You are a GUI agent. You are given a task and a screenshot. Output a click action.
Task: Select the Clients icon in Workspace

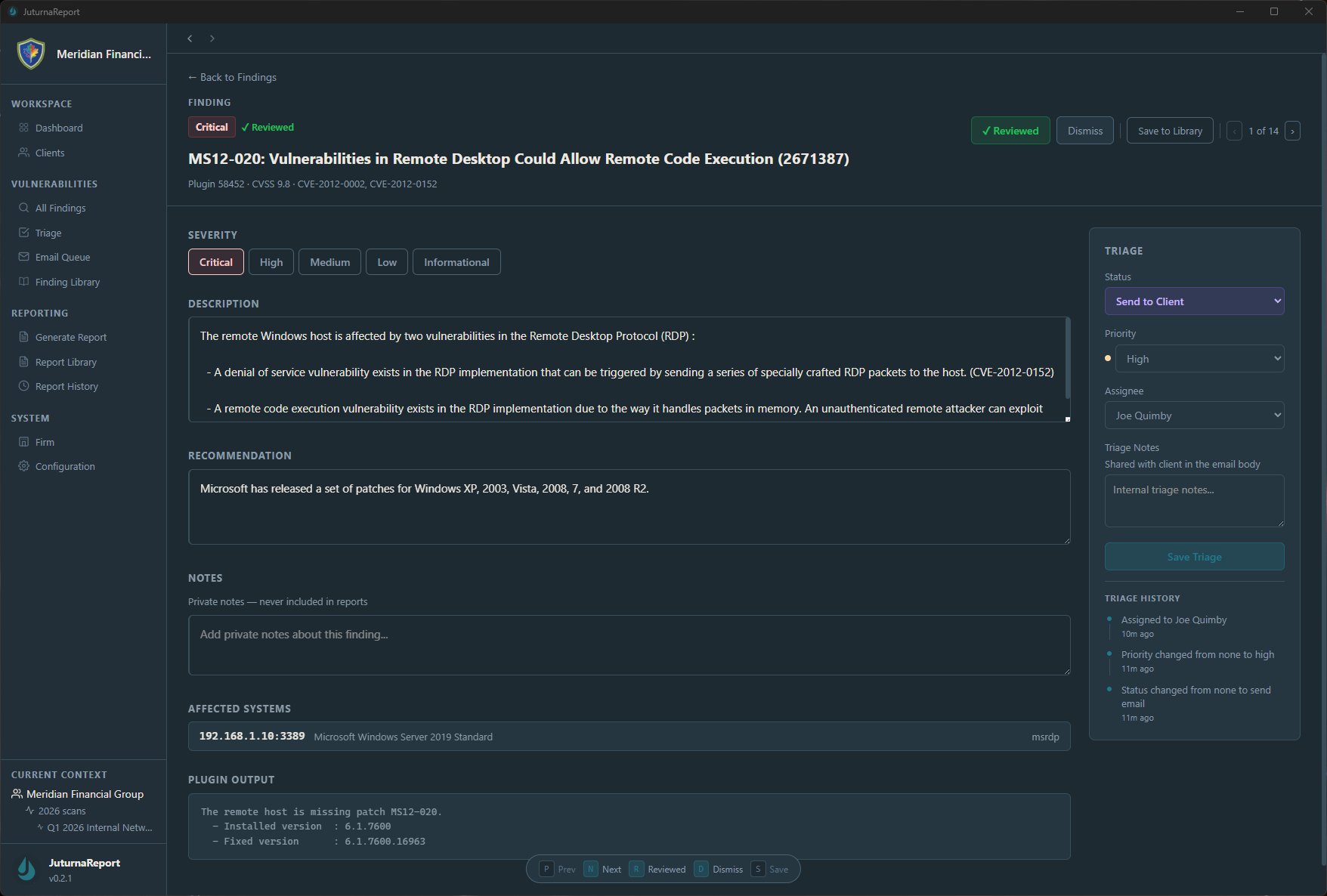point(23,153)
